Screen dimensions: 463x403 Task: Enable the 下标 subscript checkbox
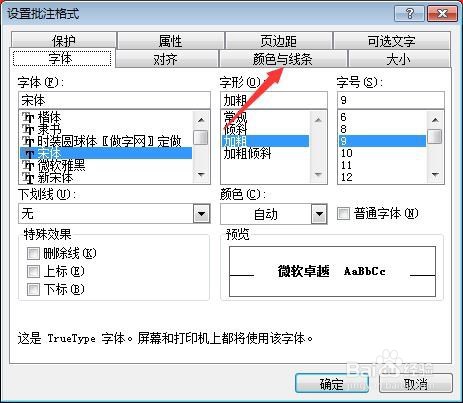(x=33, y=289)
